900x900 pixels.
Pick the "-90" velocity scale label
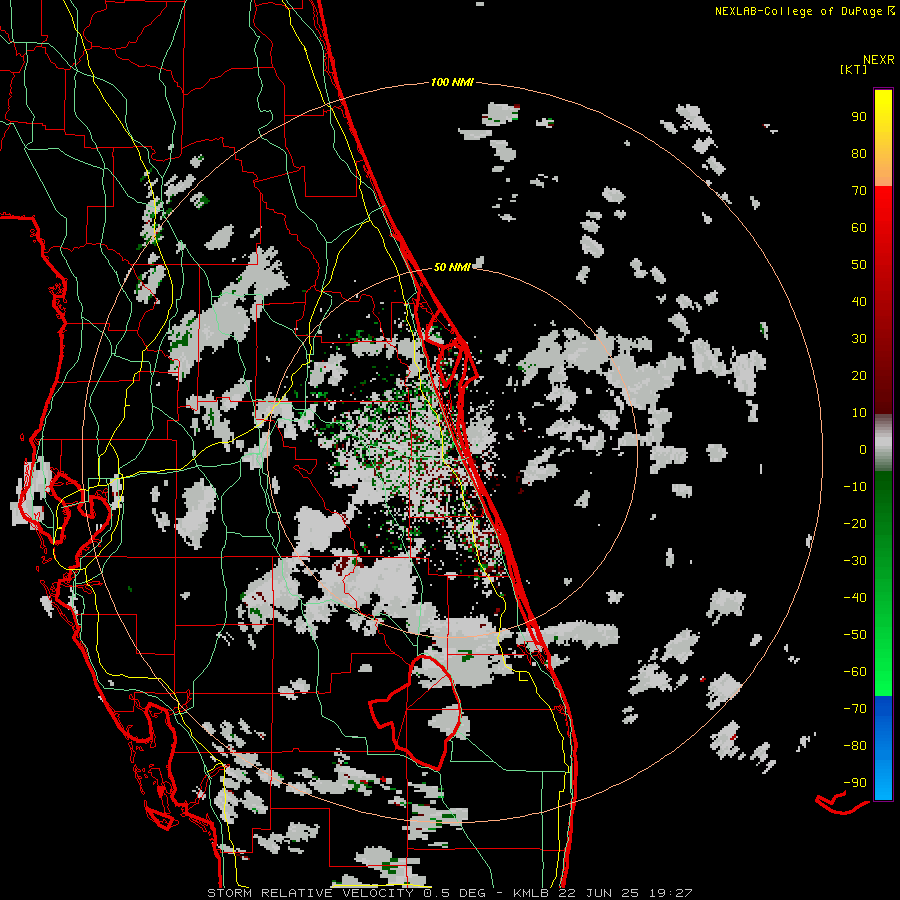coord(855,782)
